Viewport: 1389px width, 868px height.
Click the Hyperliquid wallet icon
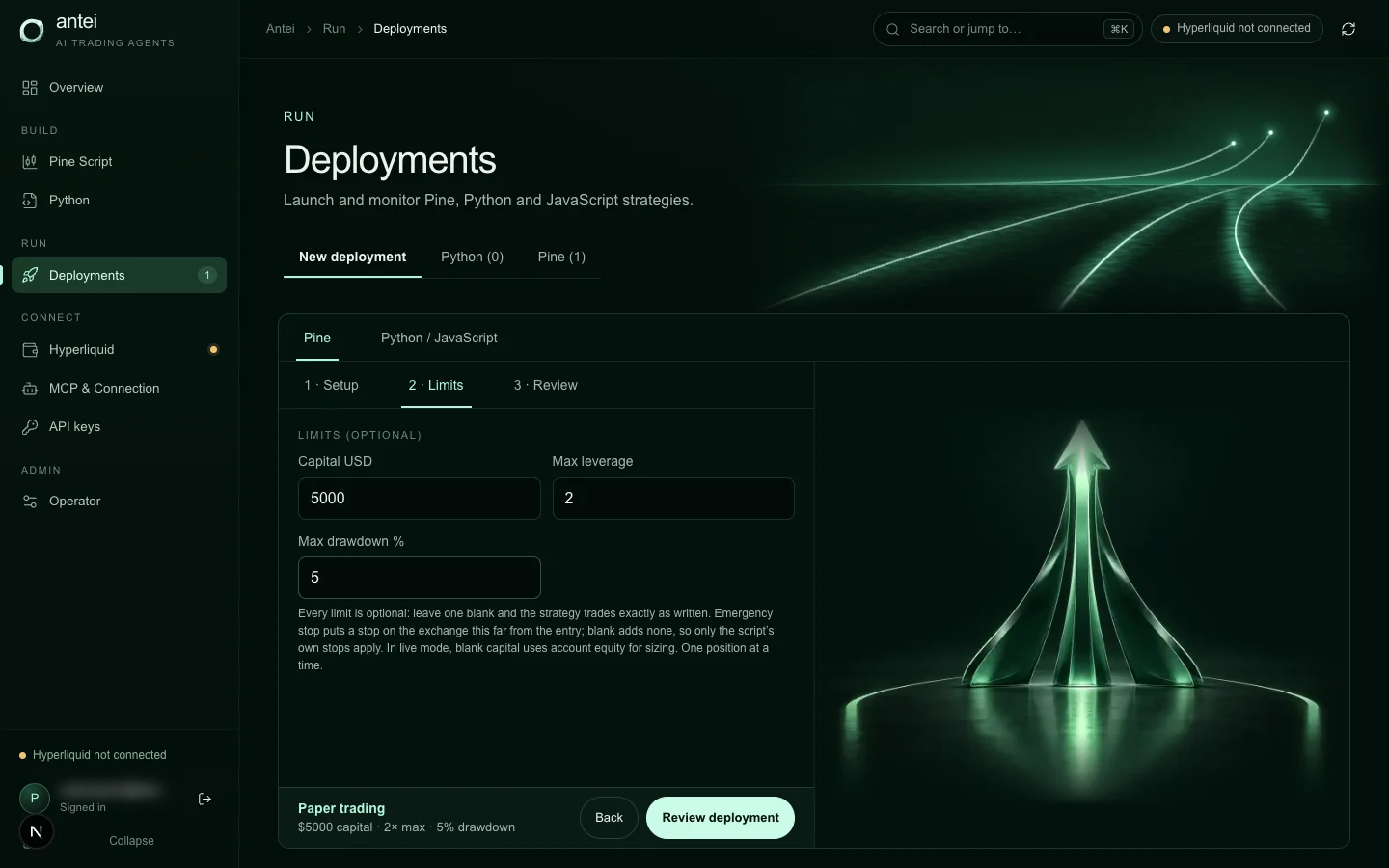tap(30, 350)
